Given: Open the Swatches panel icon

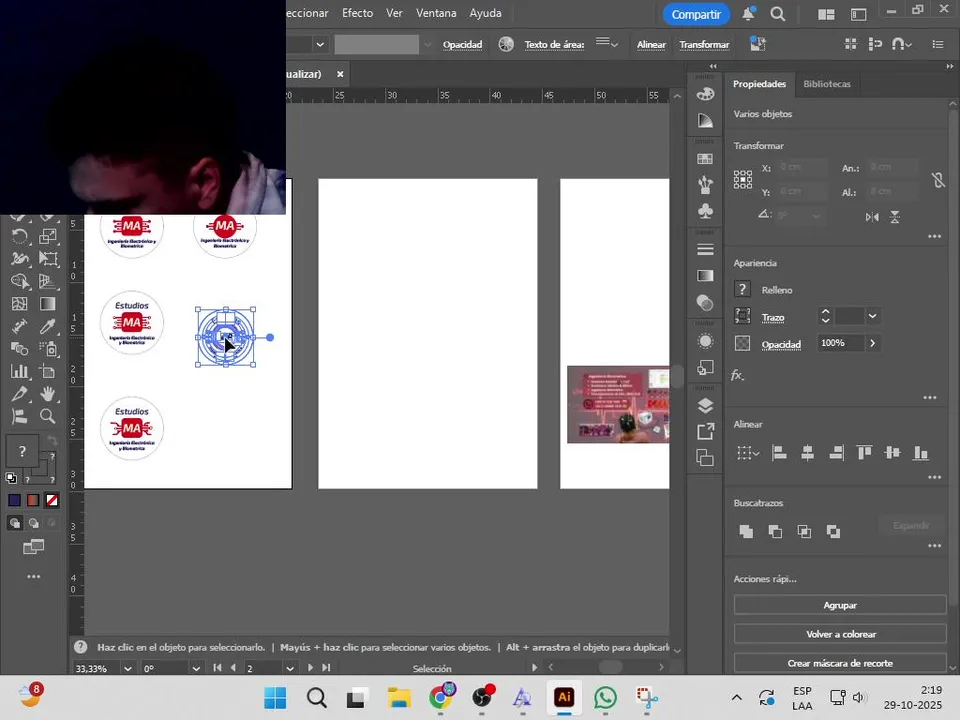Looking at the screenshot, I should [705, 159].
